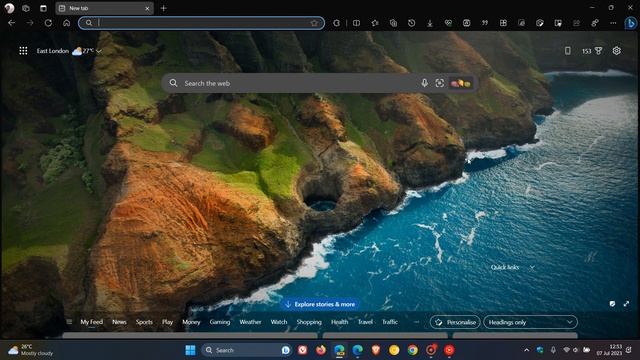Open the split screen icon

coord(356,23)
